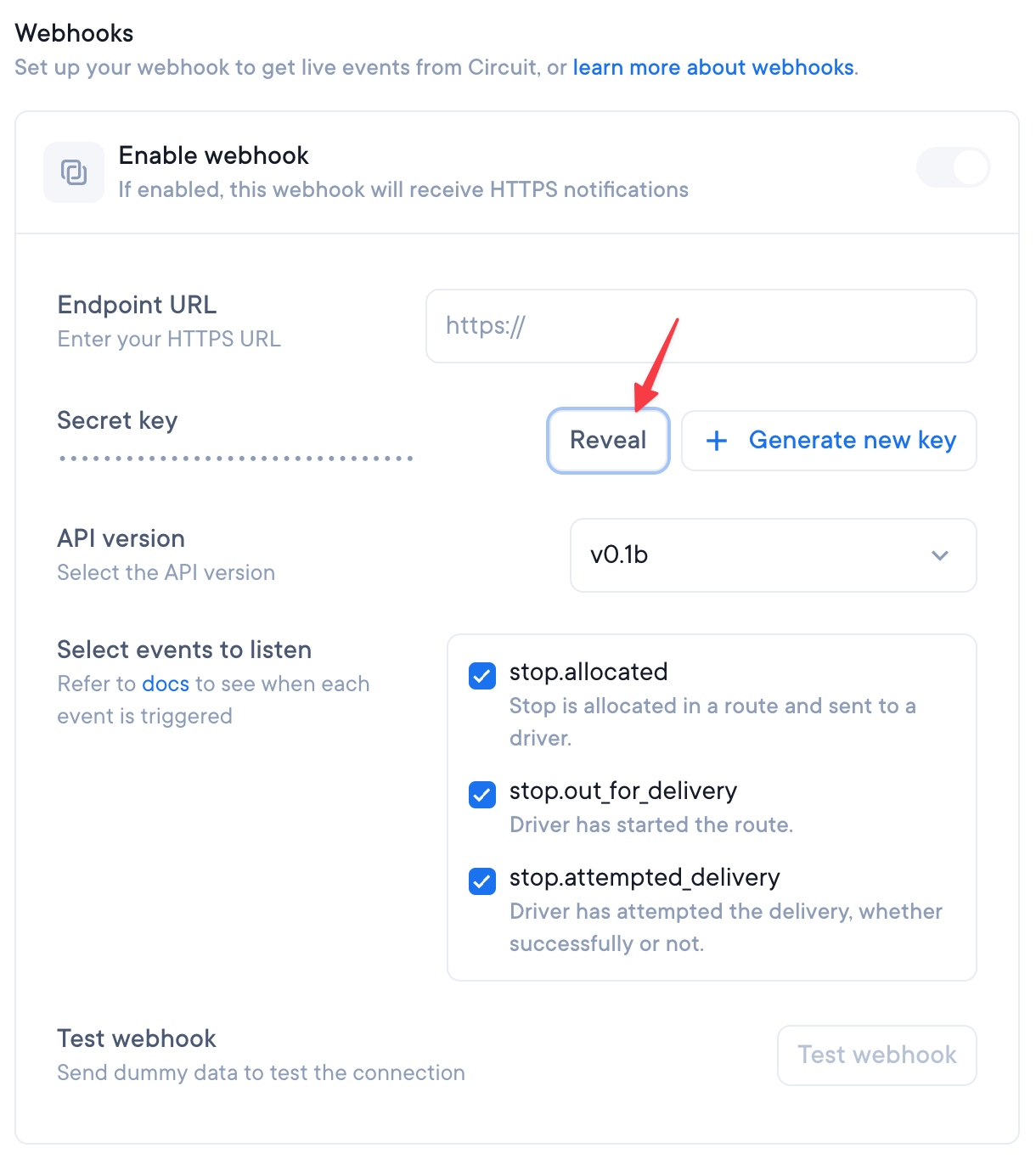Click the Webhooks section heading
Image resolution: width=1036 pixels, height=1165 pixels.
(x=75, y=33)
